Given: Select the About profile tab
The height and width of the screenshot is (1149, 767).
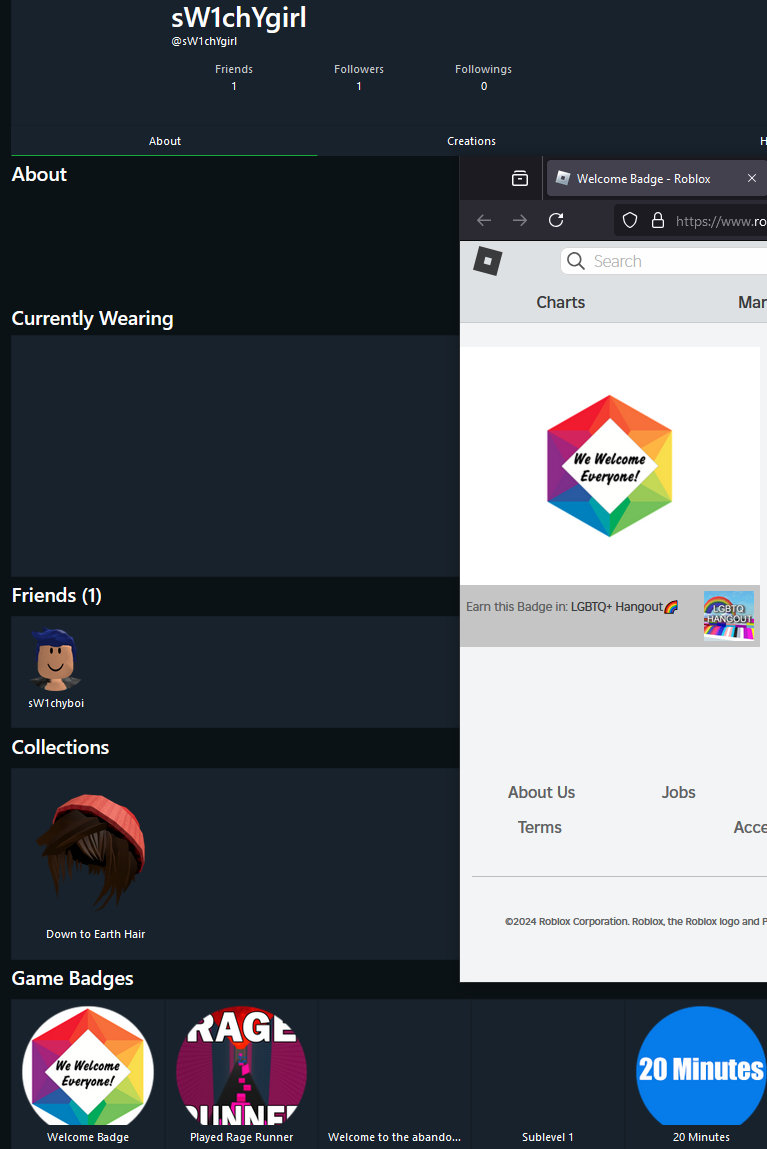Looking at the screenshot, I should point(165,141).
